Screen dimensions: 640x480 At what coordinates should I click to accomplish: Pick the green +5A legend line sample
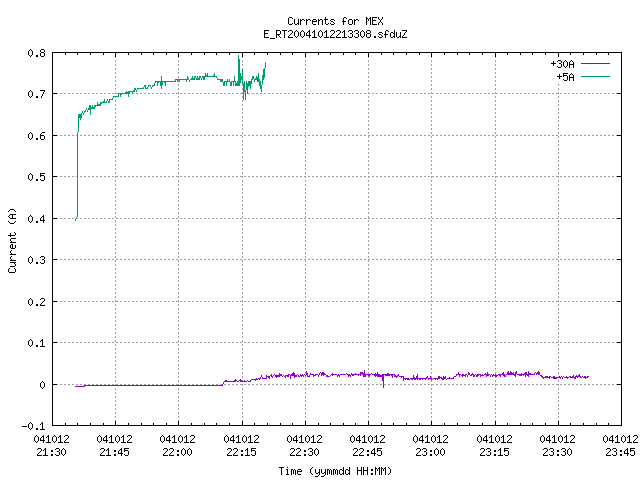click(595, 76)
